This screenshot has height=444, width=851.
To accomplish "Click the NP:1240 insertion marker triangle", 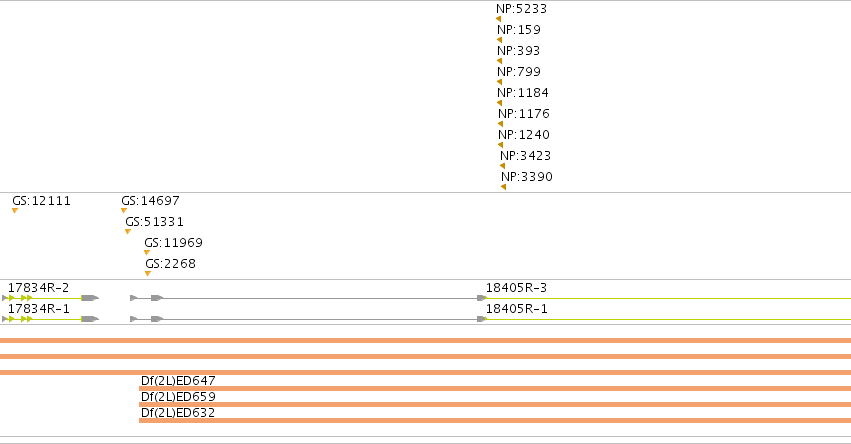I will (x=500, y=145).
